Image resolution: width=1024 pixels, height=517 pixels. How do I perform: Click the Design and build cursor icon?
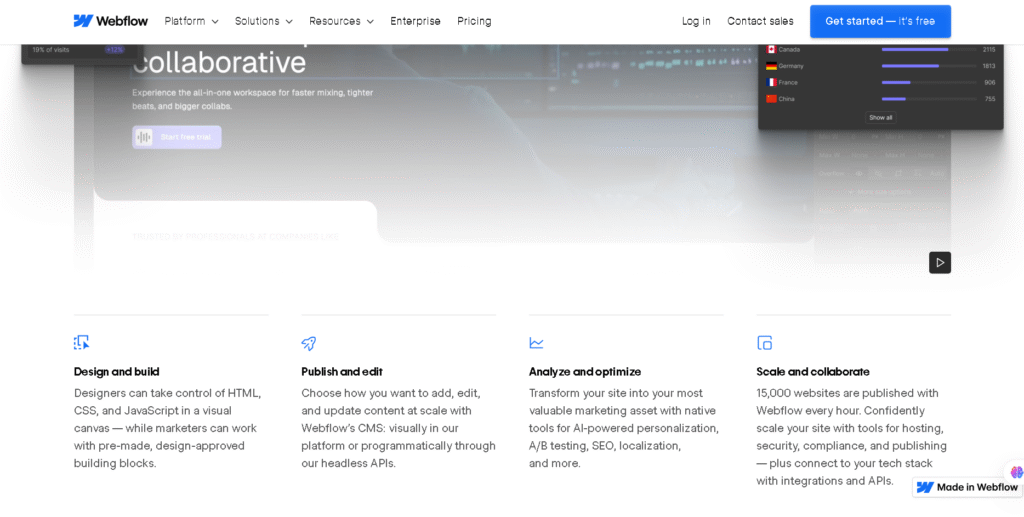click(82, 343)
